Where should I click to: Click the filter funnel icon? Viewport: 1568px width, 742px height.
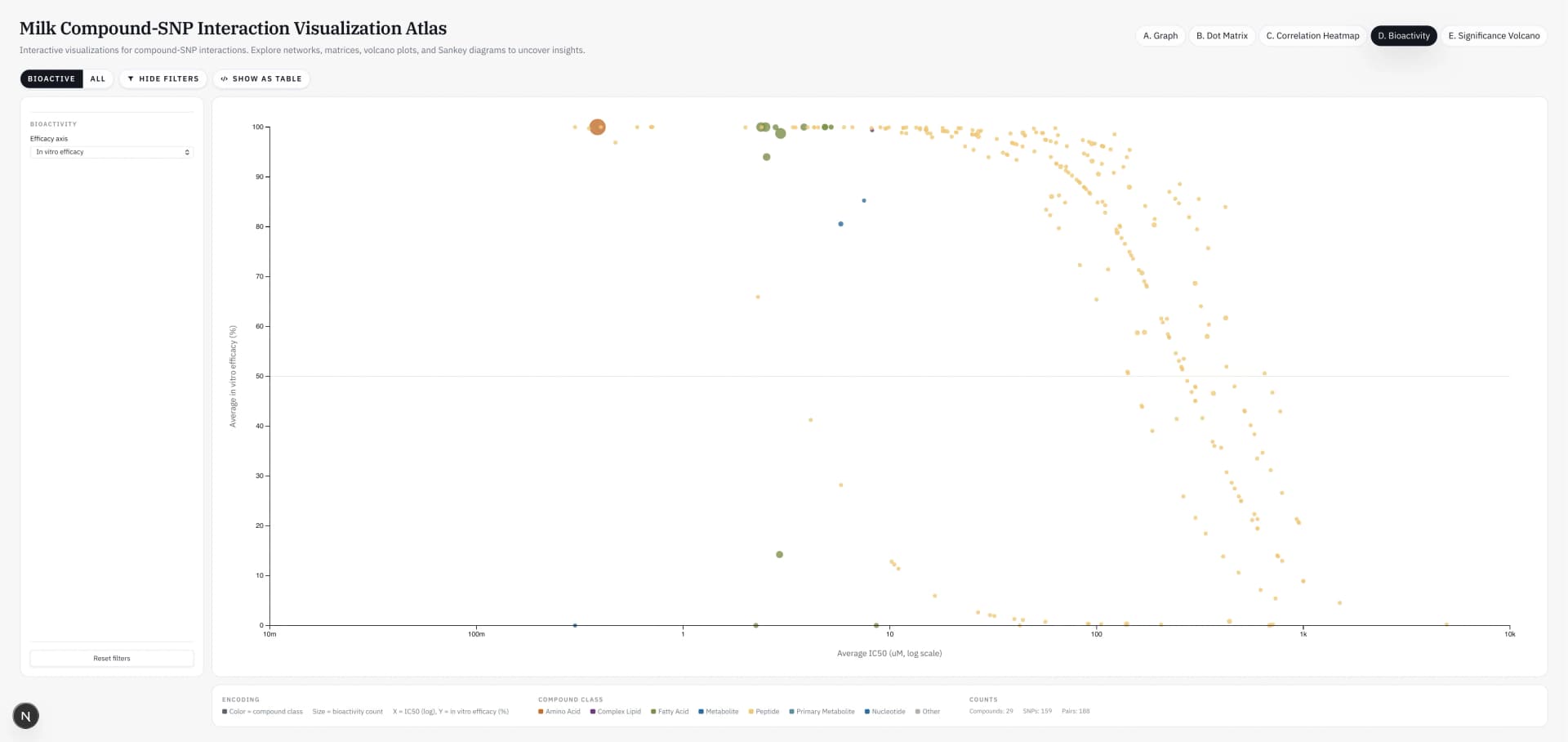tap(131, 79)
